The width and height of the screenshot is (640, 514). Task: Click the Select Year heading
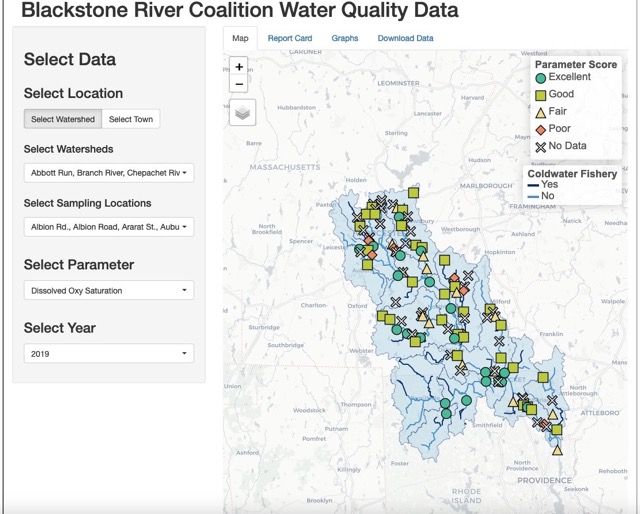[60, 328]
